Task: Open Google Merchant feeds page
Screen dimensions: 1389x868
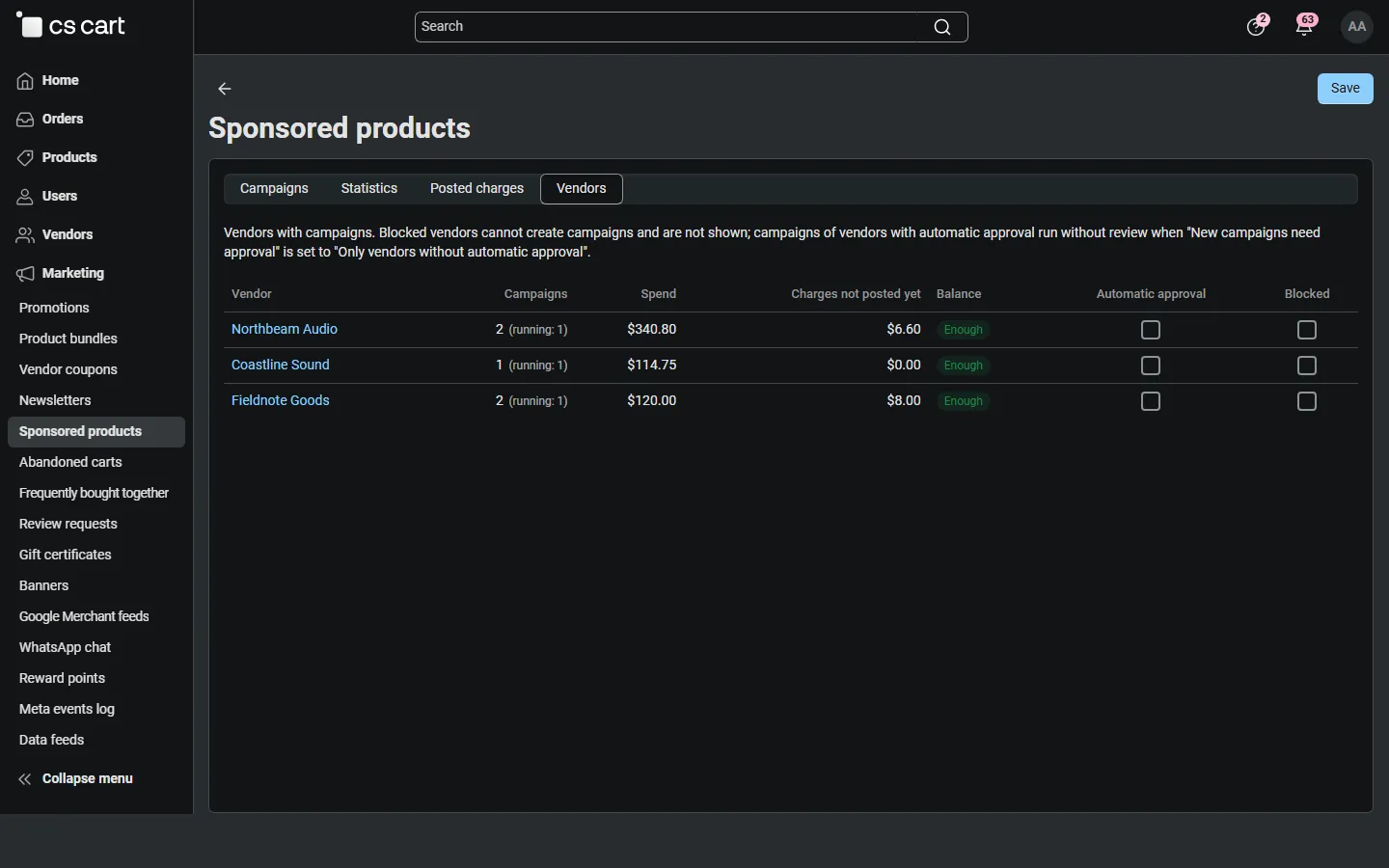Action: click(84, 617)
